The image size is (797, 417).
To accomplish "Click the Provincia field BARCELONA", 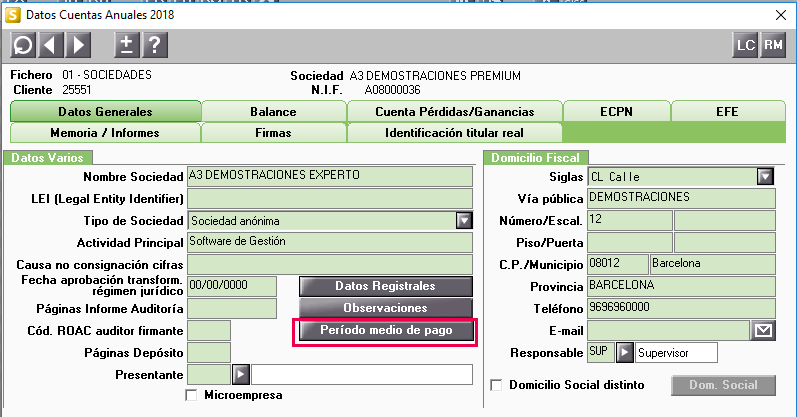I will pos(681,286).
